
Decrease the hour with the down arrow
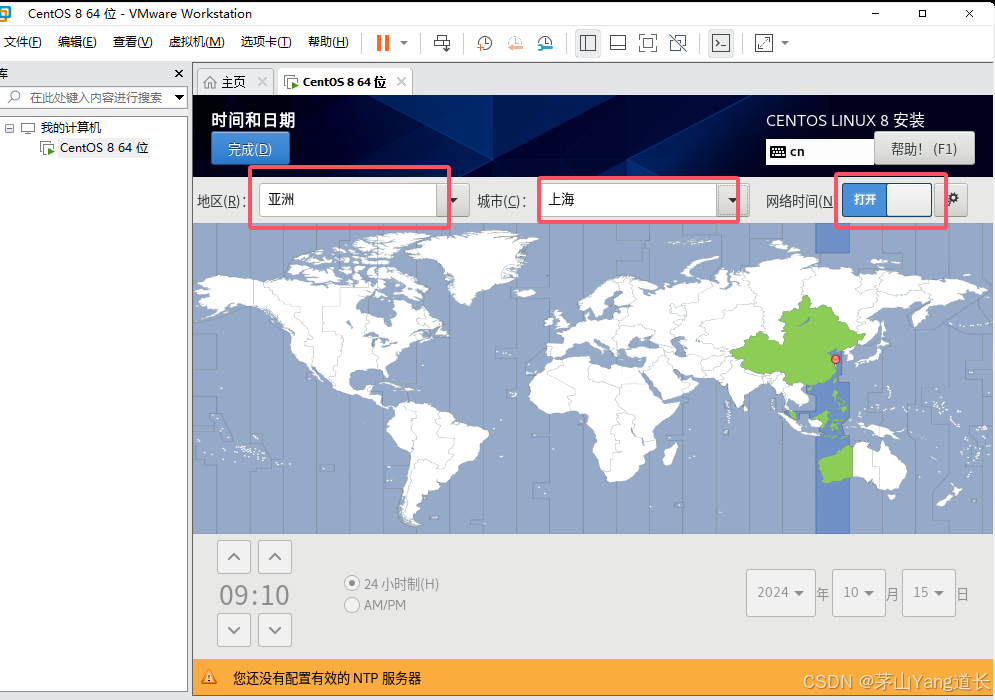(x=234, y=630)
